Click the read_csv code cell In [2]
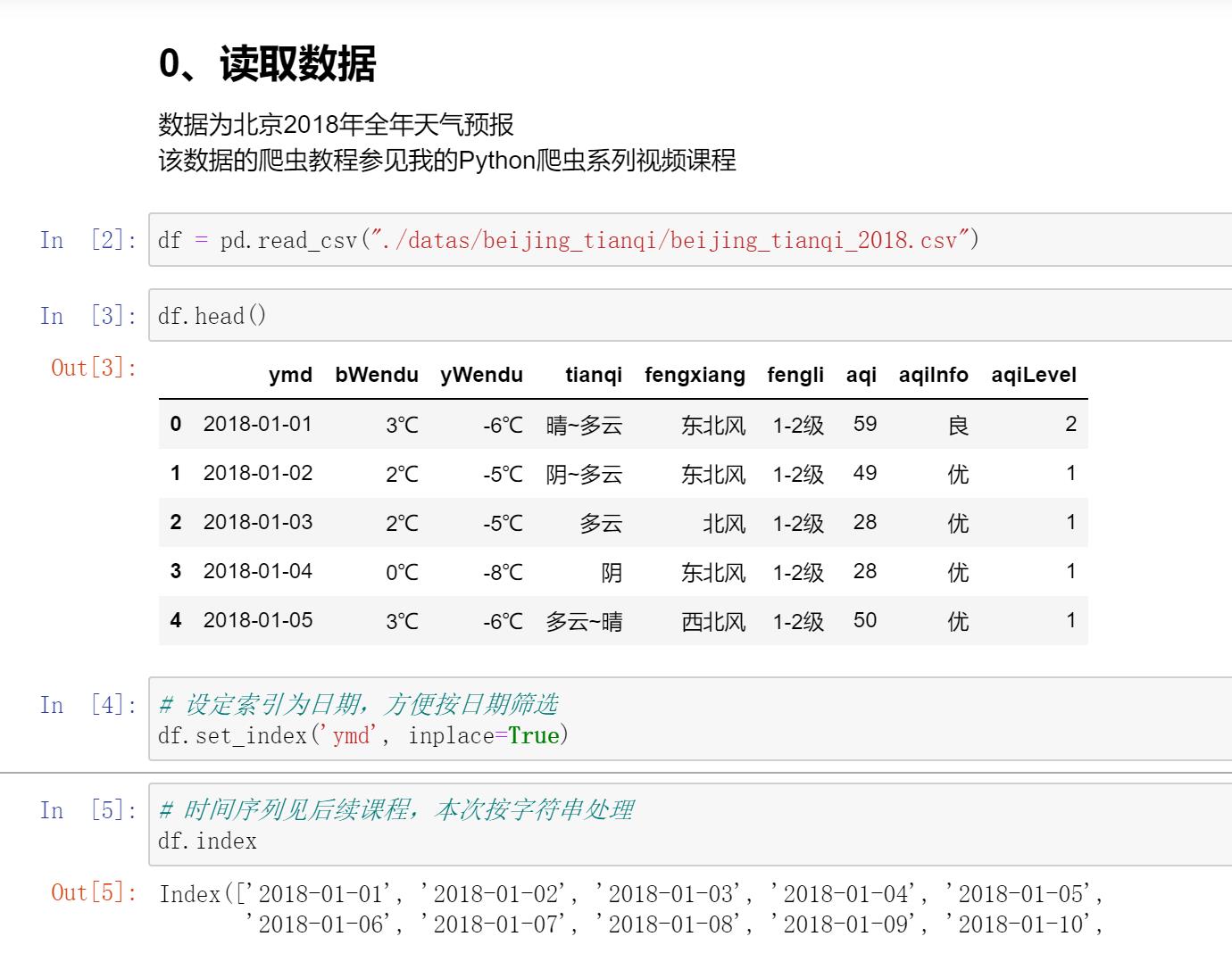 [x=690, y=240]
